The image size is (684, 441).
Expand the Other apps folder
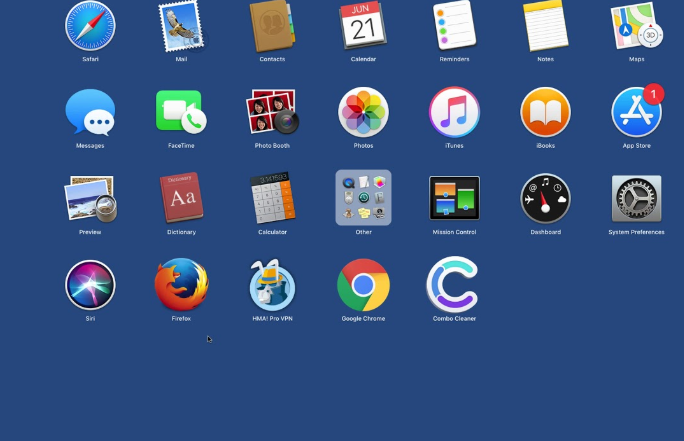click(x=363, y=198)
